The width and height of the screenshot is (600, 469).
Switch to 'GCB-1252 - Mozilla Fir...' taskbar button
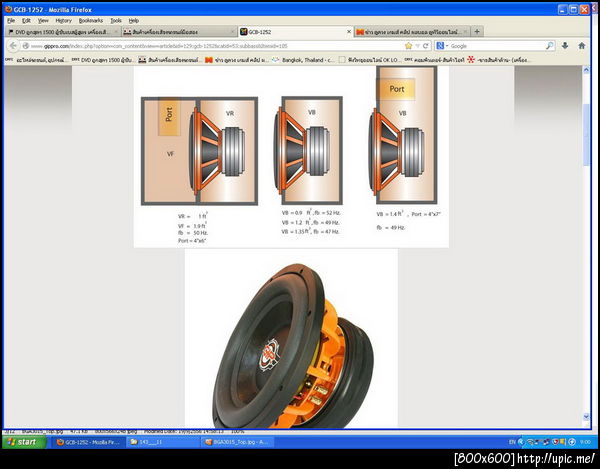pyautogui.click(x=89, y=442)
